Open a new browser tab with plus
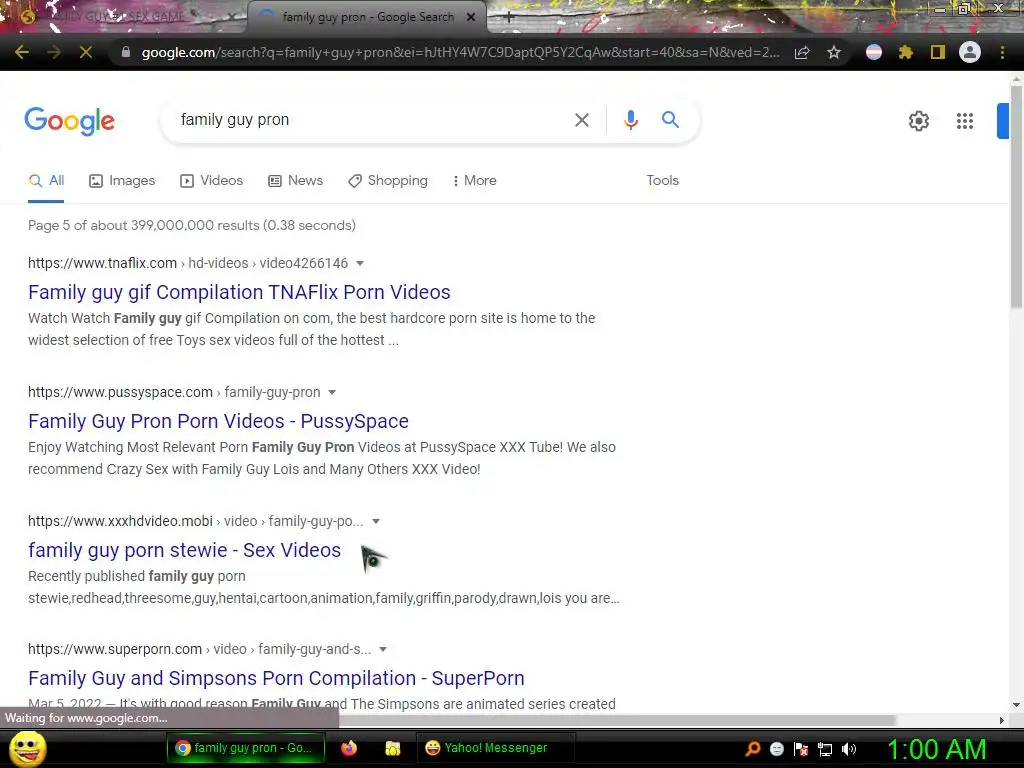The image size is (1024, 768). [x=509, y=18]
